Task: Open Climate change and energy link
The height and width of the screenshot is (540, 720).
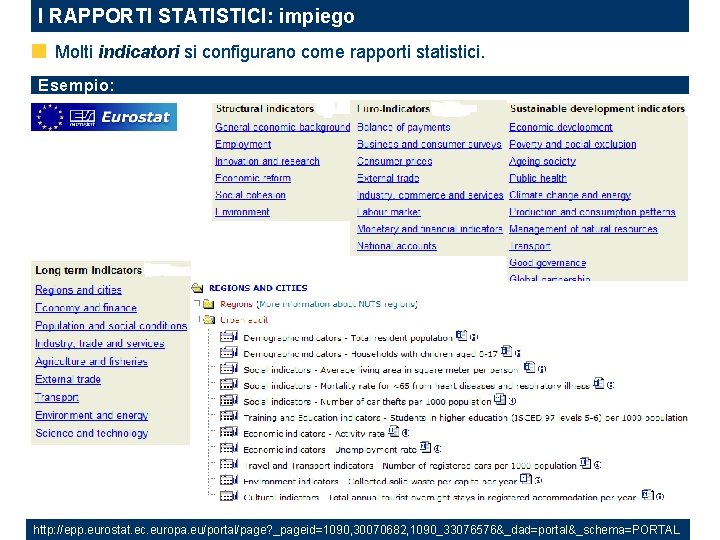Action: point(570,195)
